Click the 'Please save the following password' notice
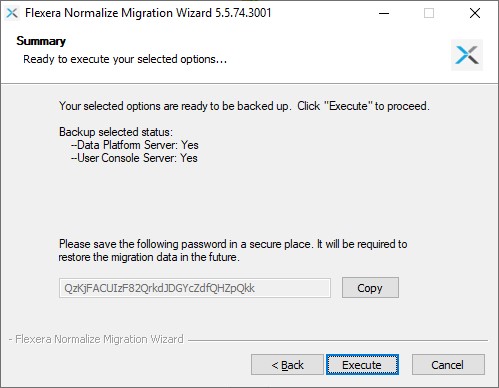The image size is (499, 388). 233,244
